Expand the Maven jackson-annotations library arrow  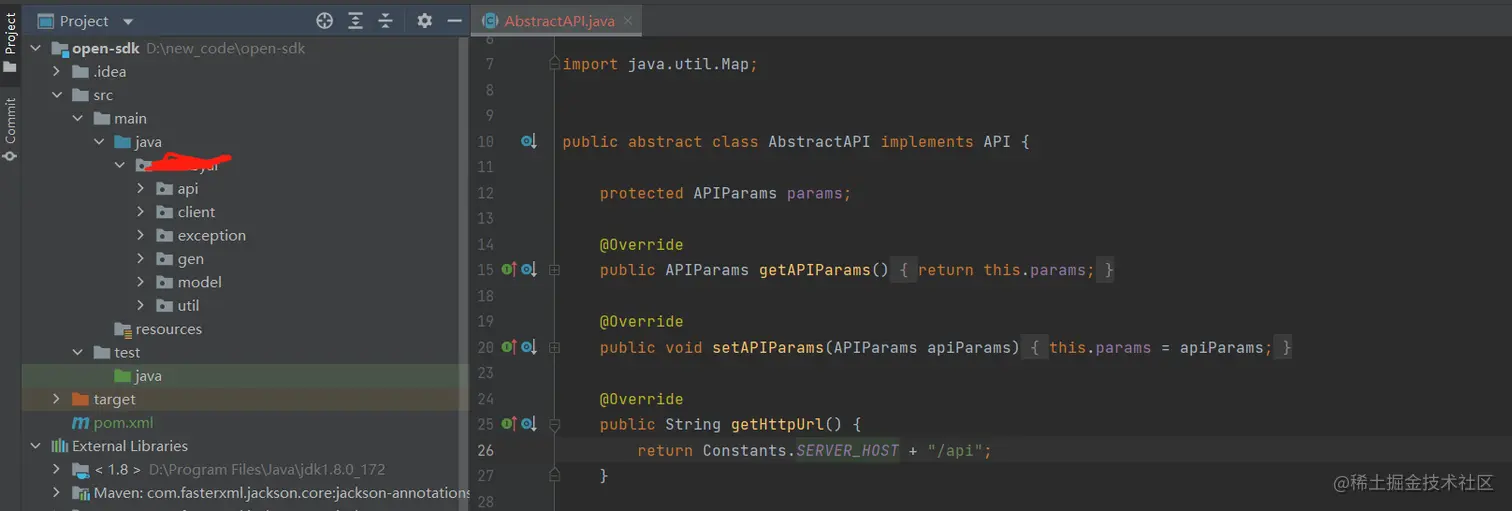coord(58,493)
